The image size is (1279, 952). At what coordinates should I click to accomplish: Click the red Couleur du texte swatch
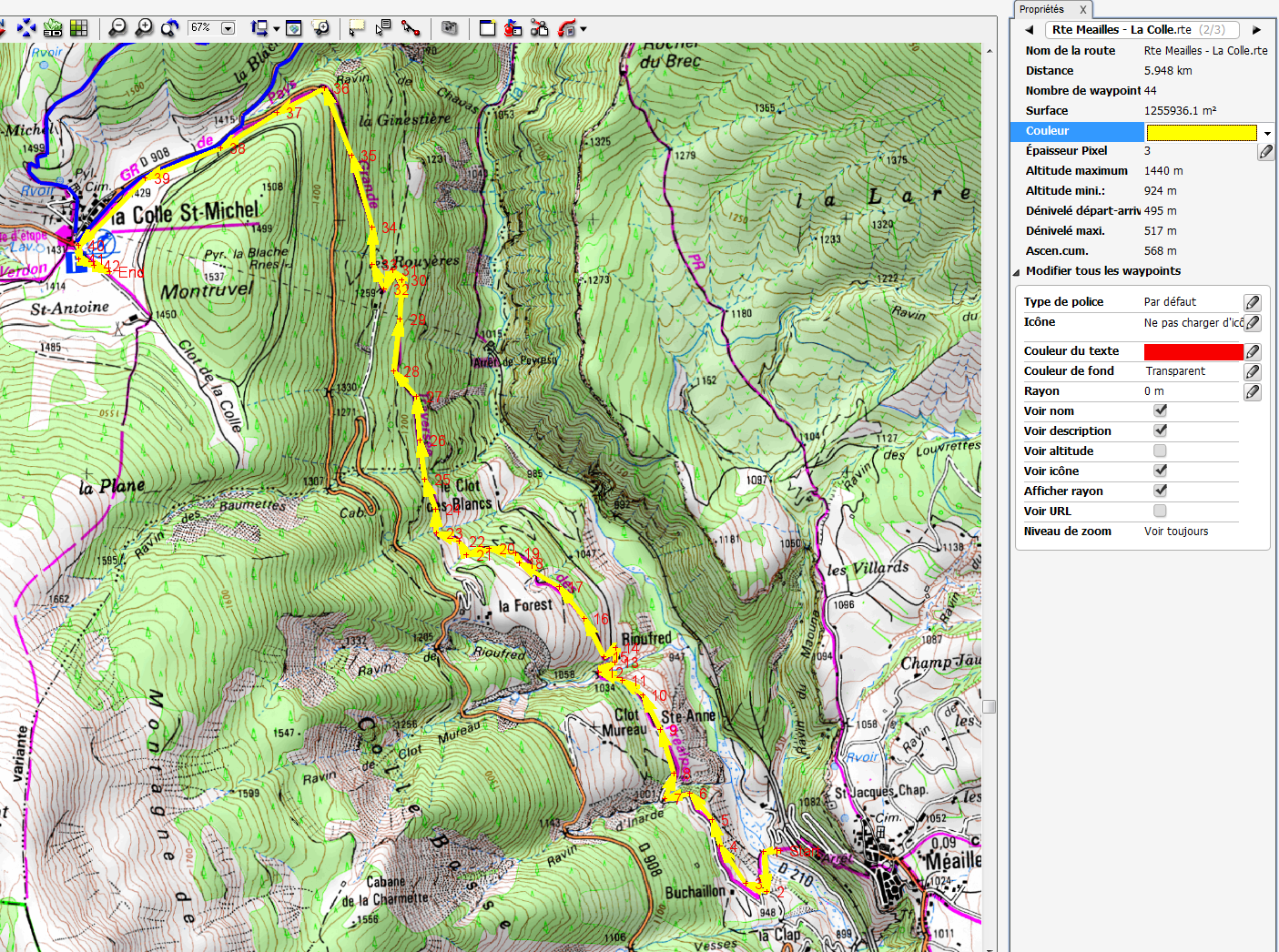pyautogui.click(x=1193, y=352)
